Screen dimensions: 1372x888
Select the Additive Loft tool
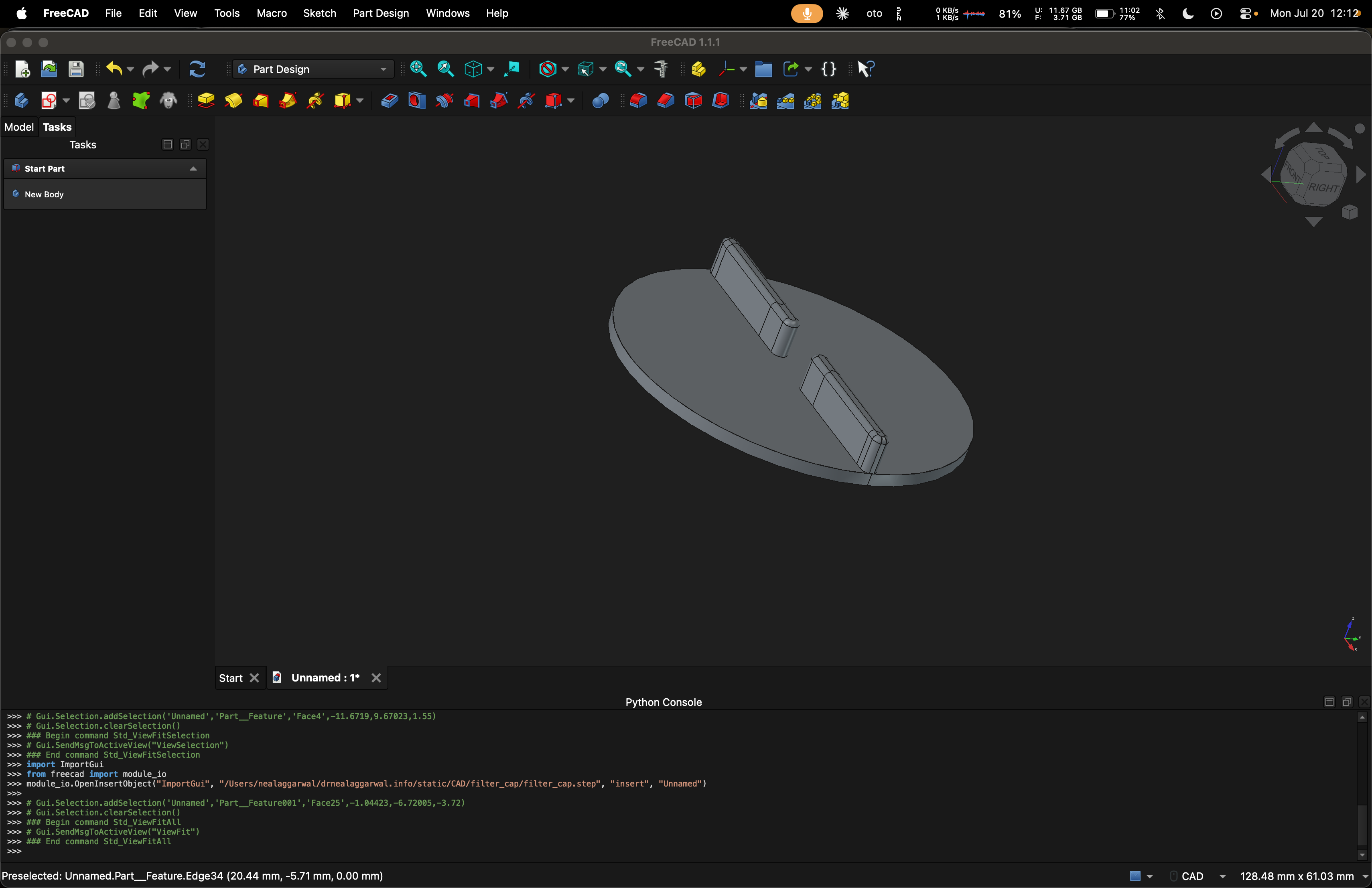pyautogui.click(x=261, y=101)
